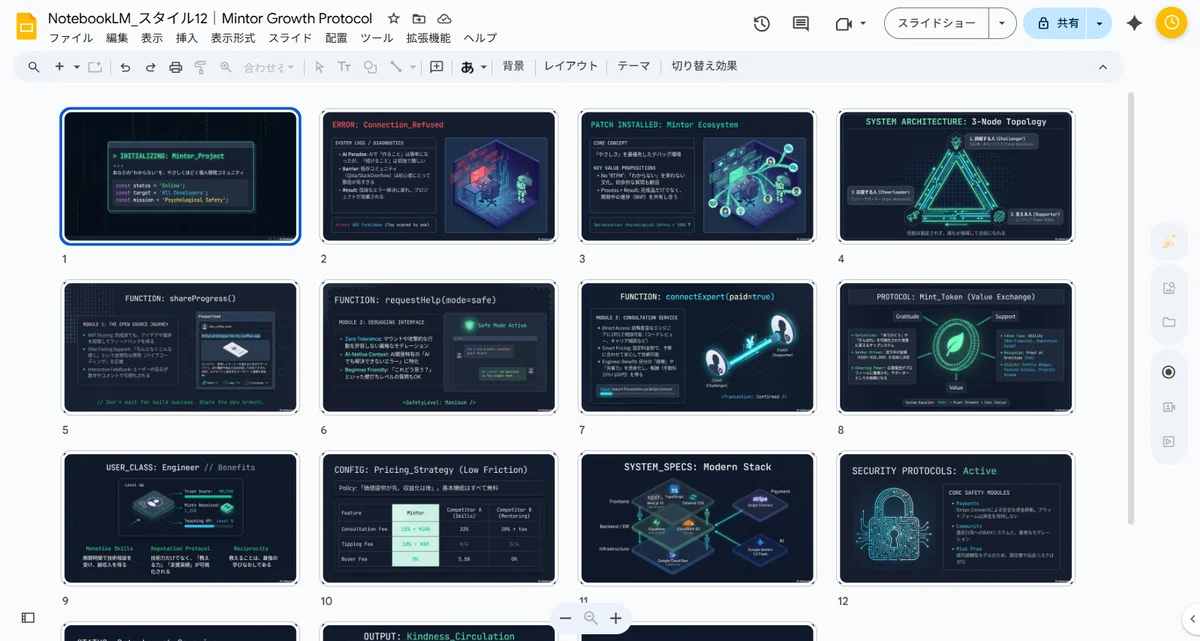
Task: Select slide 8 Mint_Token thumbnail
Action: 956,347
